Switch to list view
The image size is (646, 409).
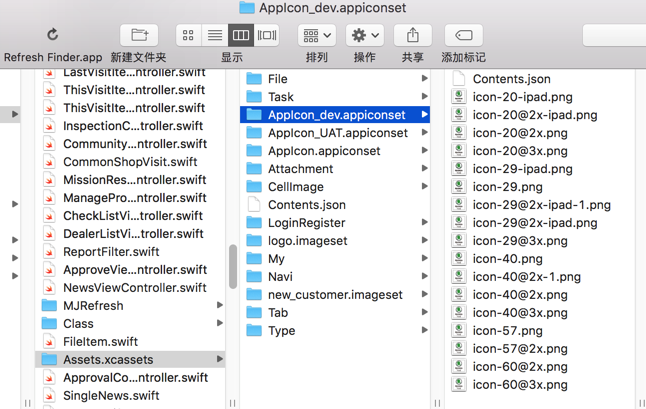pos(215,35)
